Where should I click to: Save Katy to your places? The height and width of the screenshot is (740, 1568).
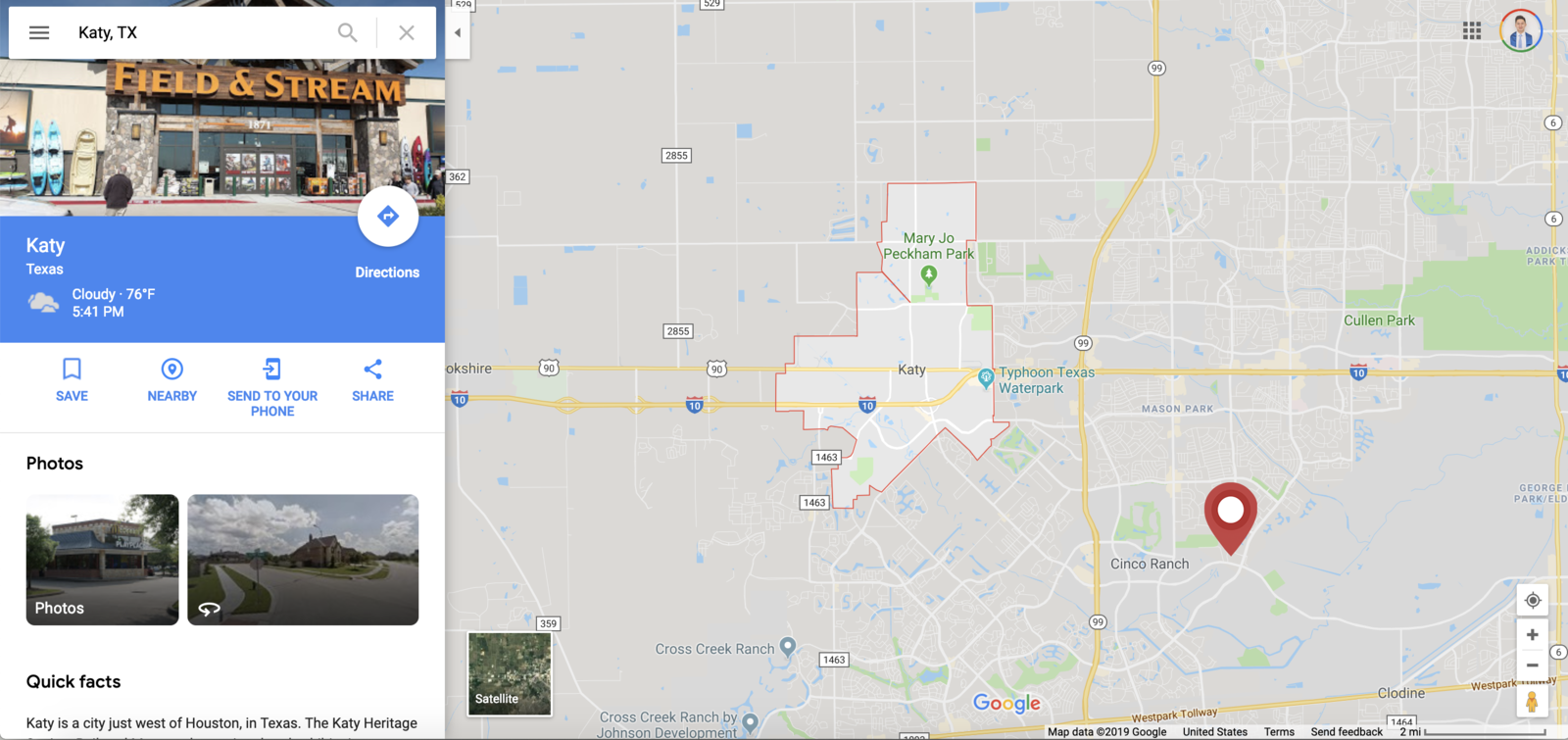tap(72, 380)
